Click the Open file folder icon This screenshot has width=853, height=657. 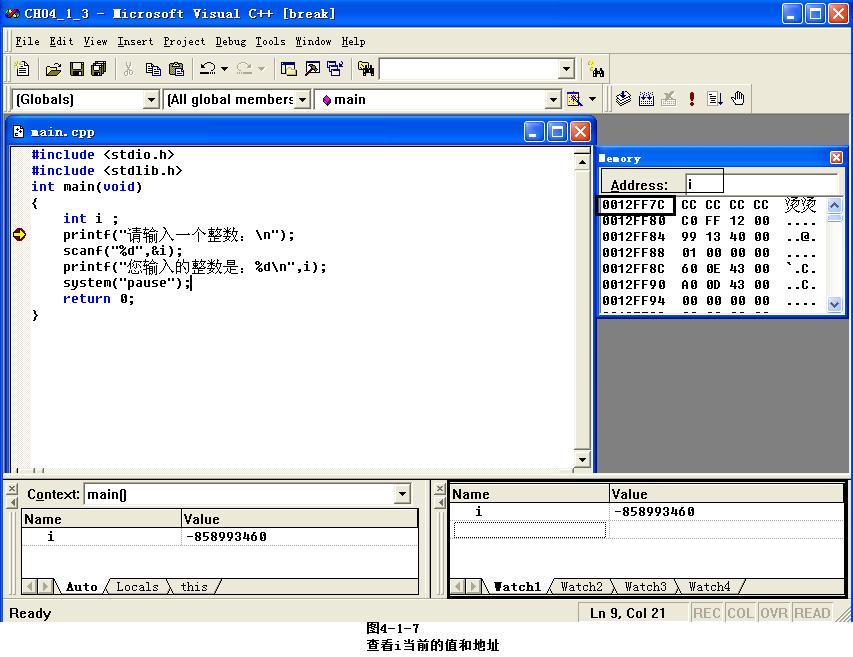[x=54, y=69]
